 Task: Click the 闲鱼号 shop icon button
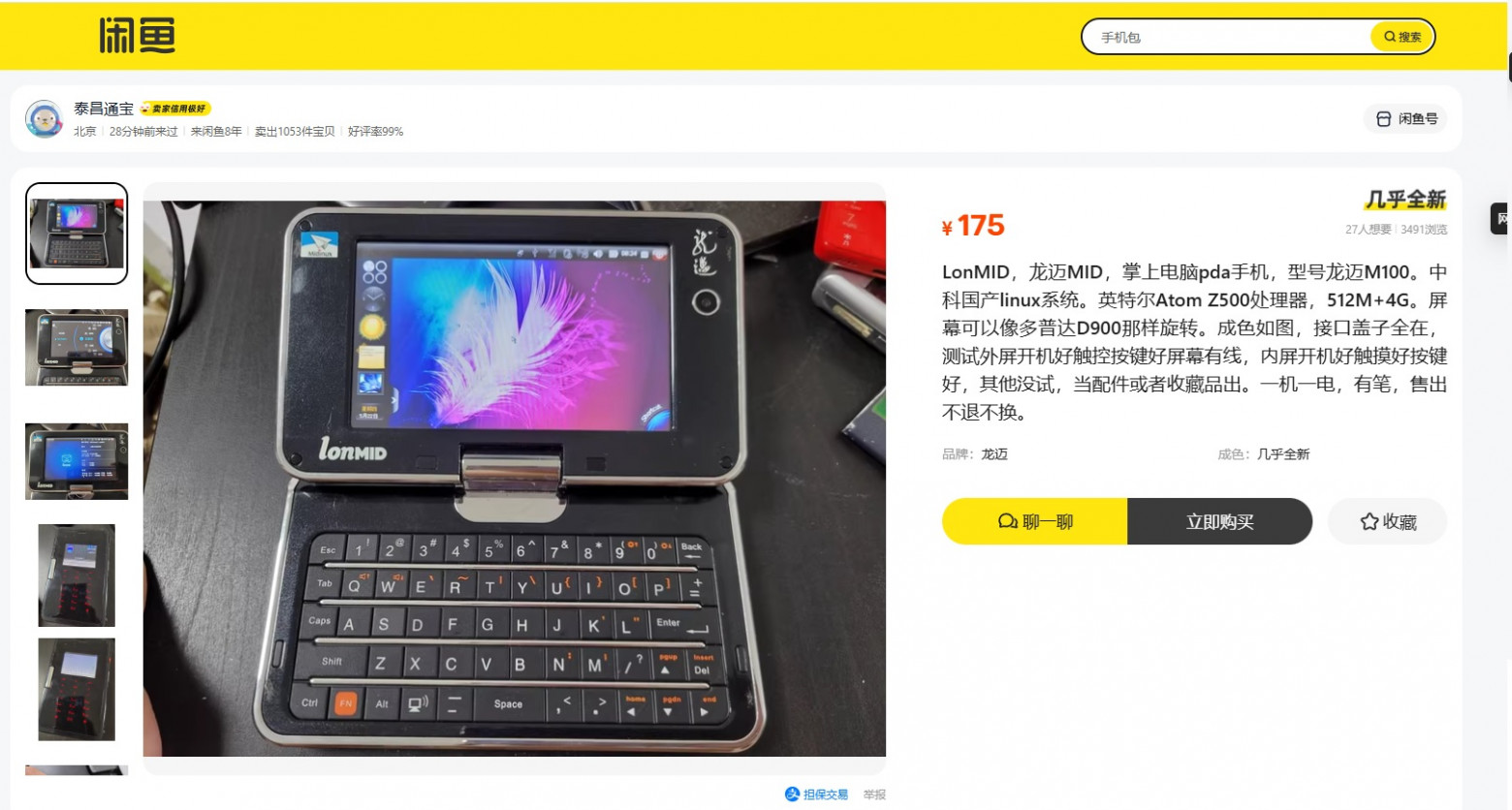tap(1405, 119)
